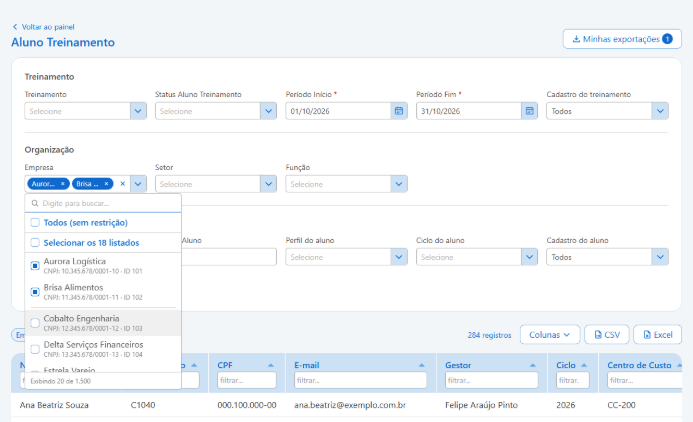
Task: Click Felipe Araújo Pinto gestor cell
Action: coord(481,405)
